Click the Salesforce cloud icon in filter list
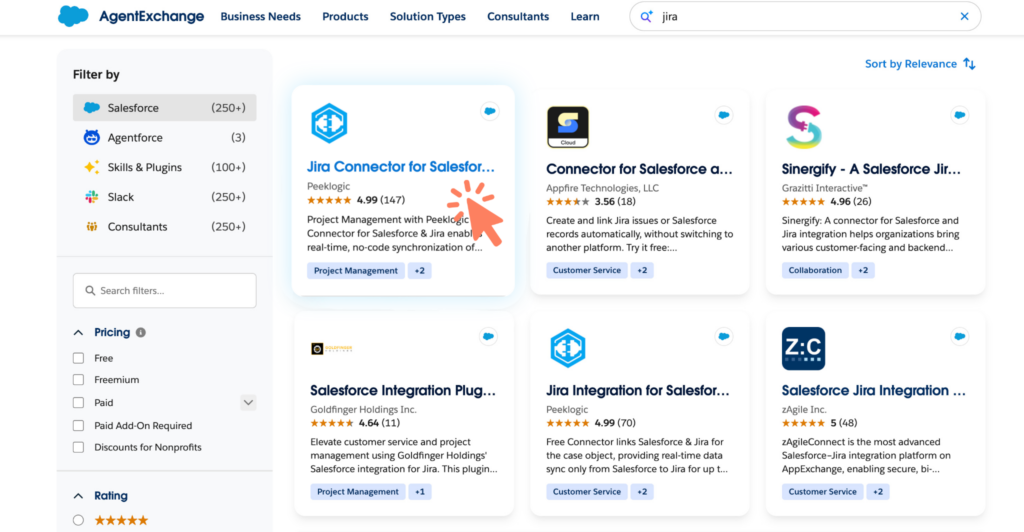1024x532 pixels. (91, 108)
